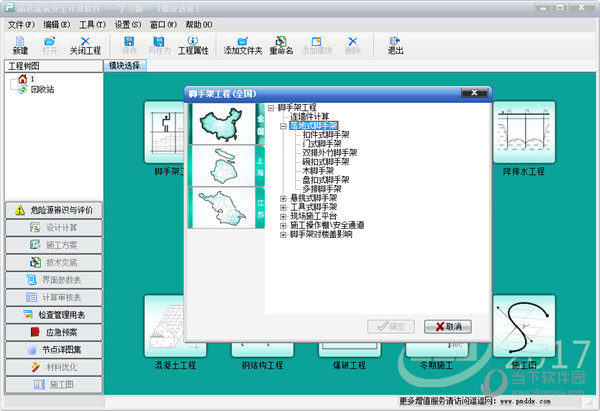Open 施工图 sidebar button
The height and width of the screenshot is (411, 600).
pos(54,385)
